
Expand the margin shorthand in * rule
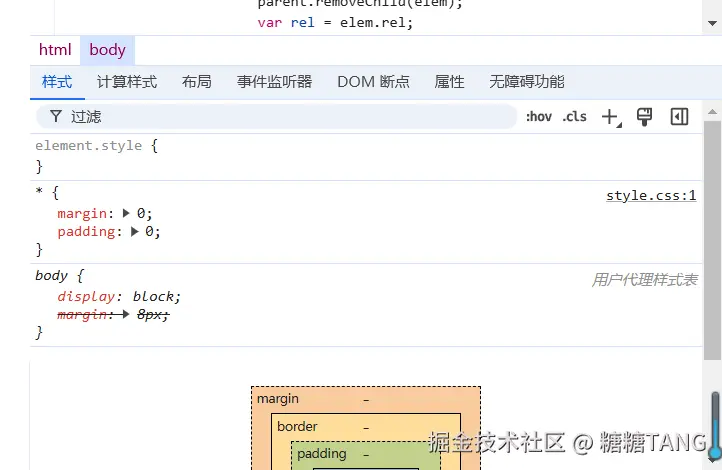point(126,213)
